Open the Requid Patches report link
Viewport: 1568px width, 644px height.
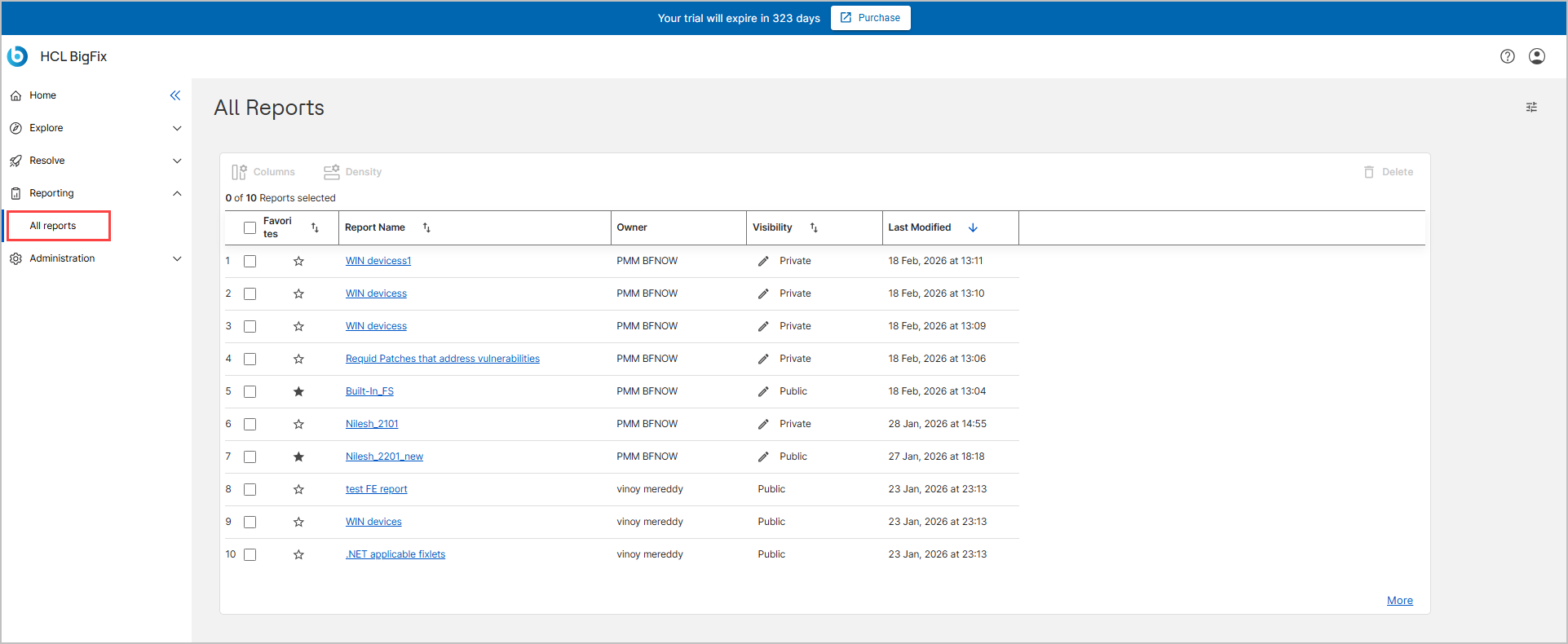click(442, 359)
